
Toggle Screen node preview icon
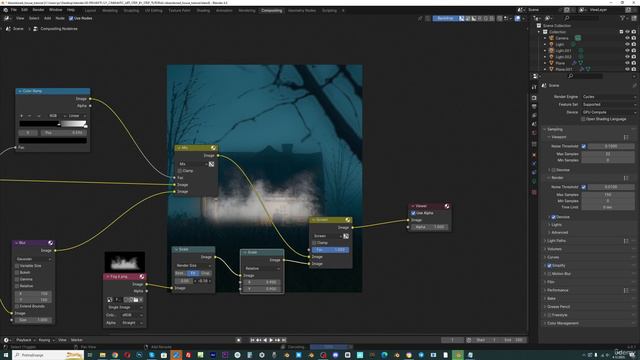click(x=348, y=220)
